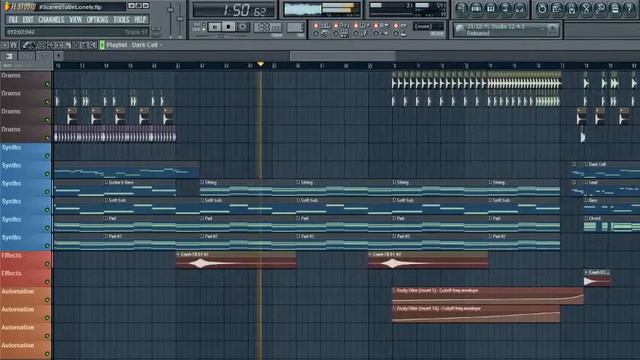Image resolution: width=640 pixels, height=360 pixels.
Task: Open the OPTIONS menu
Action: coord(98,20)
